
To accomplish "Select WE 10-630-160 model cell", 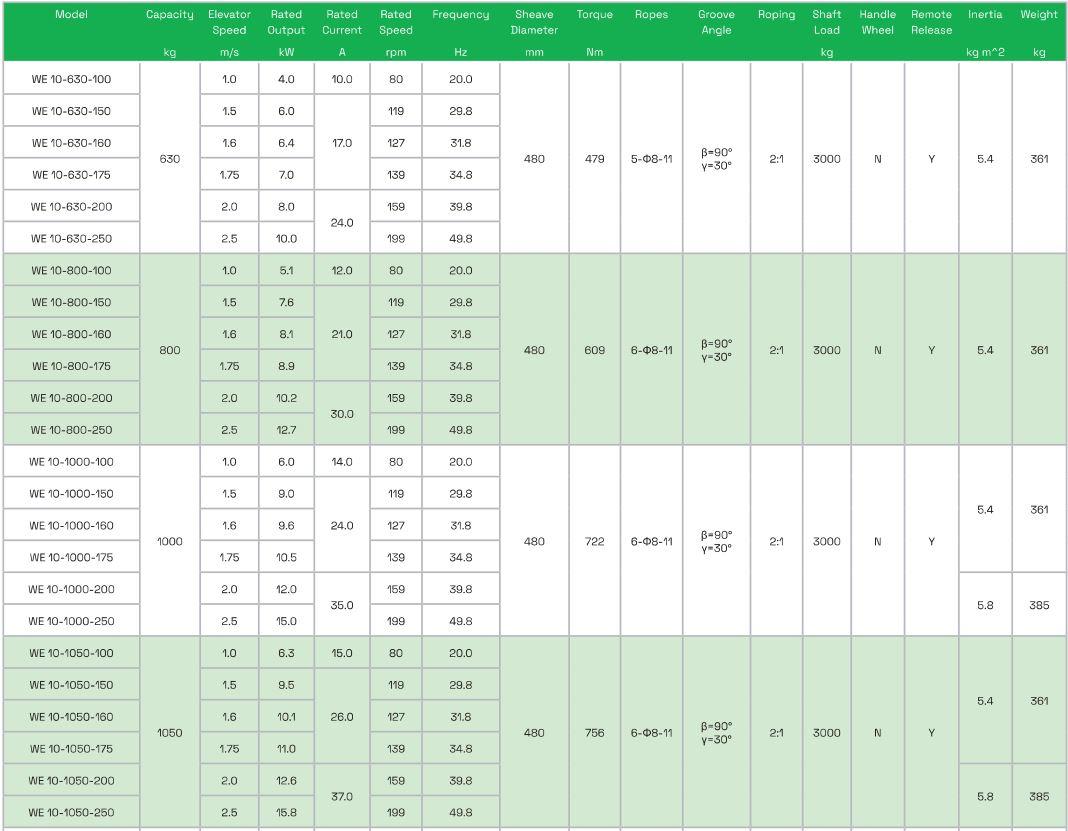I will pos(71,143).
